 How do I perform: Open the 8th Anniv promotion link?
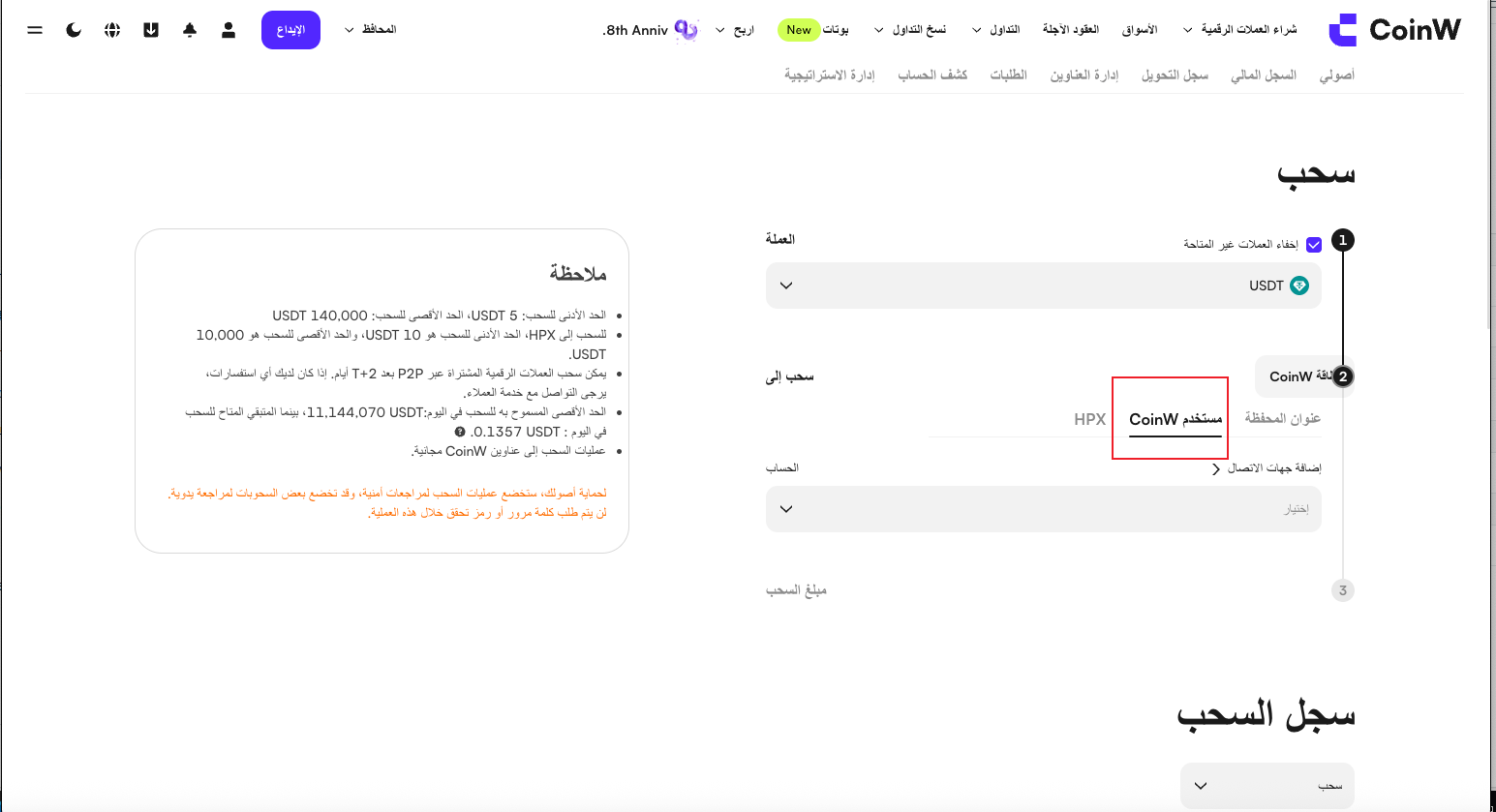click(650, 30)
